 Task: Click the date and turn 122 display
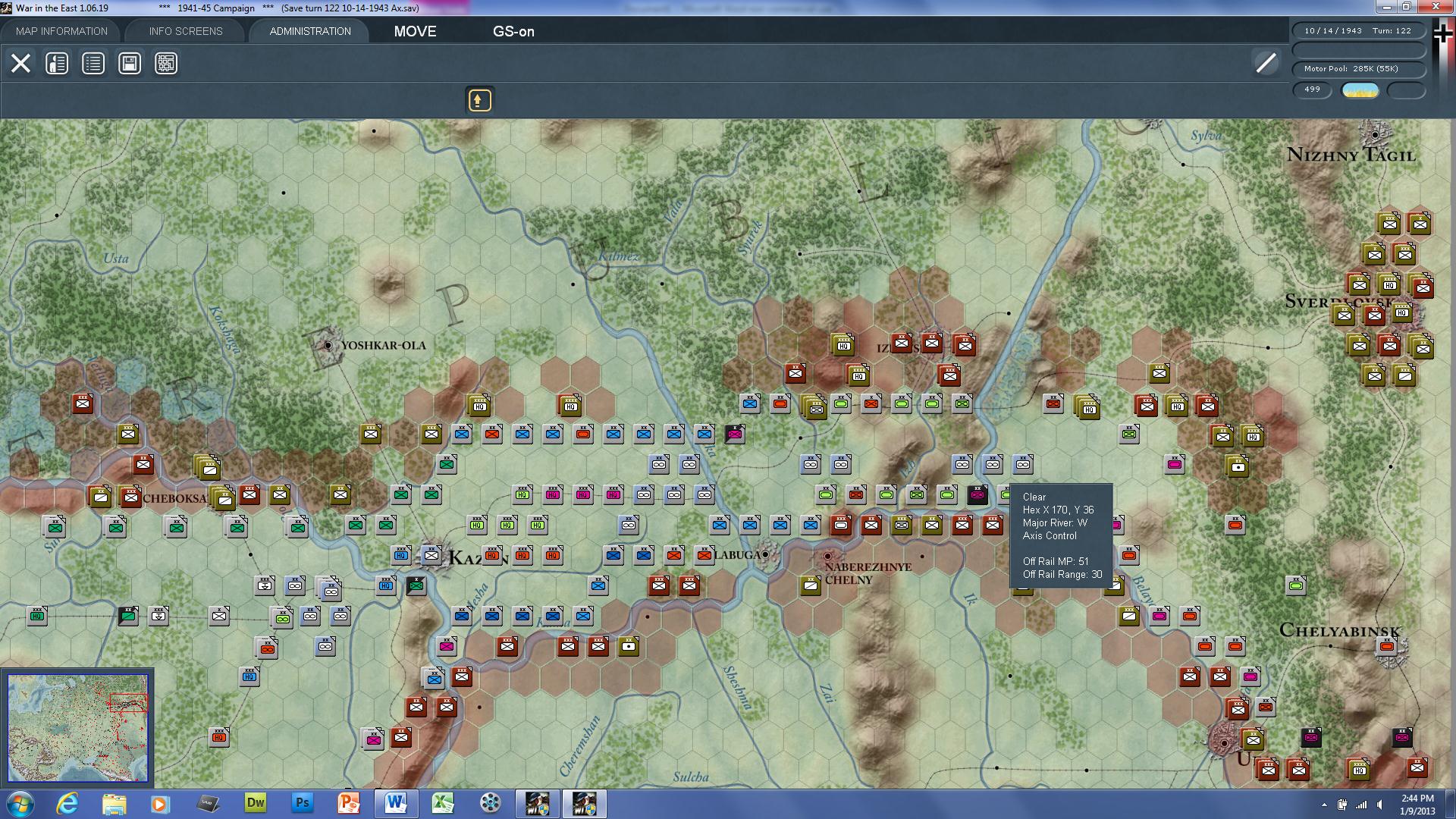tap(1358, 31)
